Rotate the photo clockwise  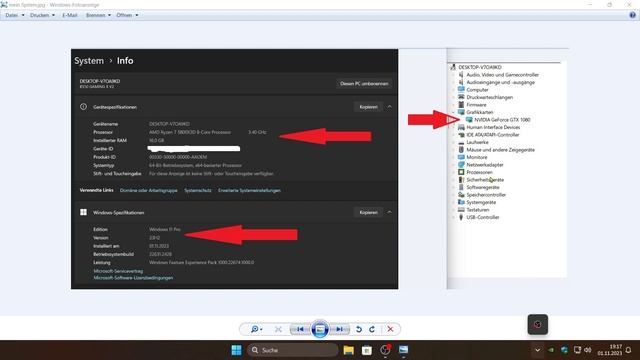(372, 329)
